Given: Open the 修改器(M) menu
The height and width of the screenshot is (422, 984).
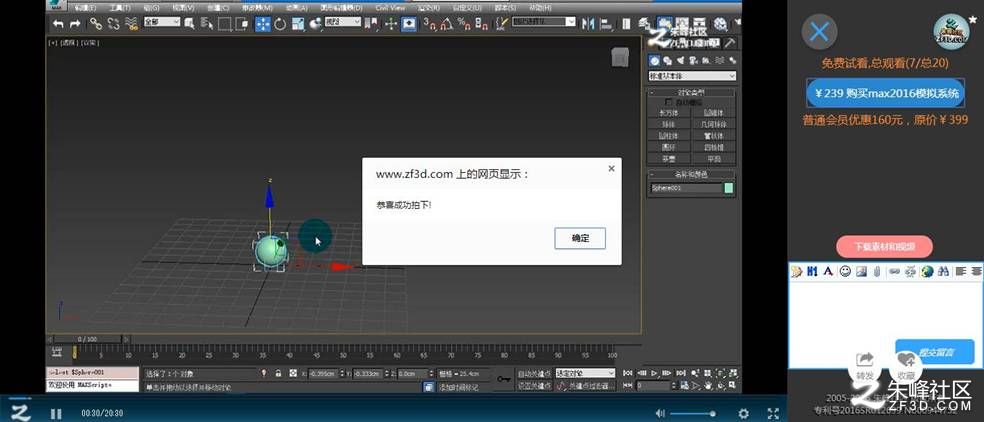Looking at the screenshot, I should point(257,8).
